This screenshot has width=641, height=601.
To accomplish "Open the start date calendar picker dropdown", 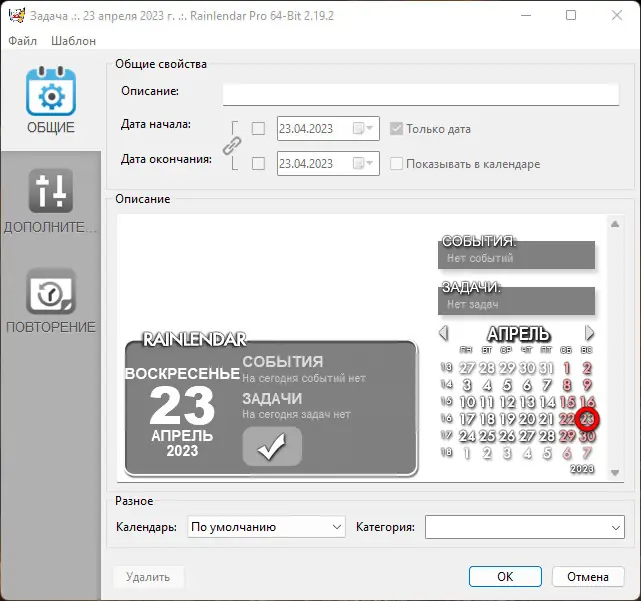I will pos(363,128).
